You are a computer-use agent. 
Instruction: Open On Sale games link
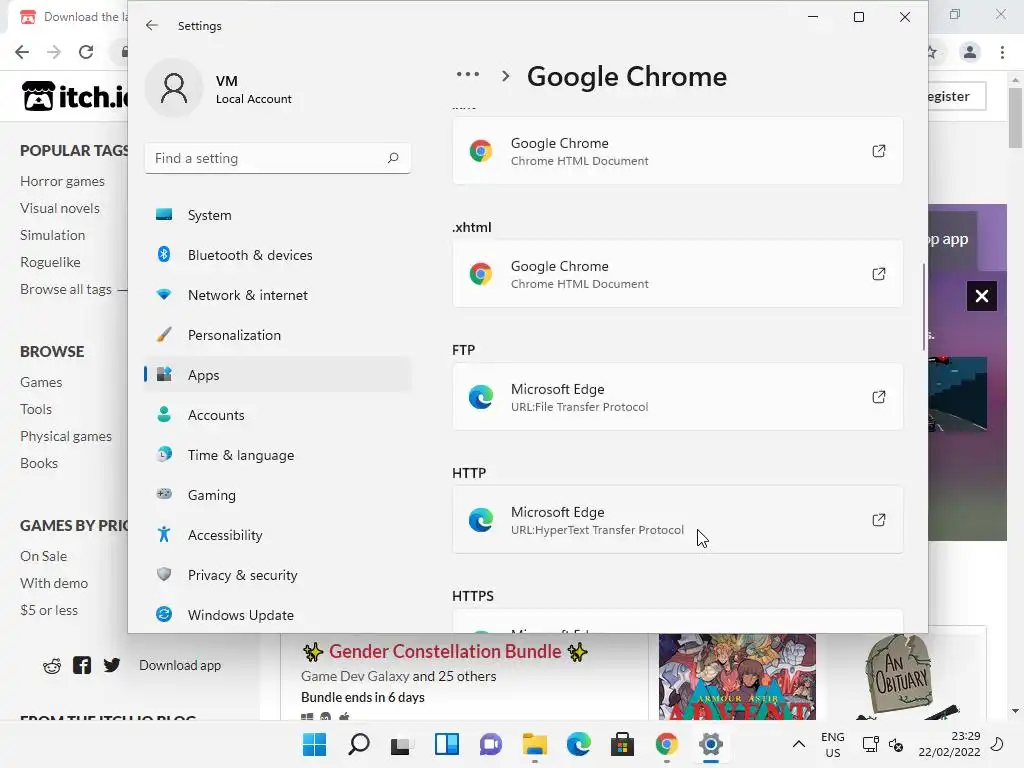pyautogui.click(x=43, y=556)
